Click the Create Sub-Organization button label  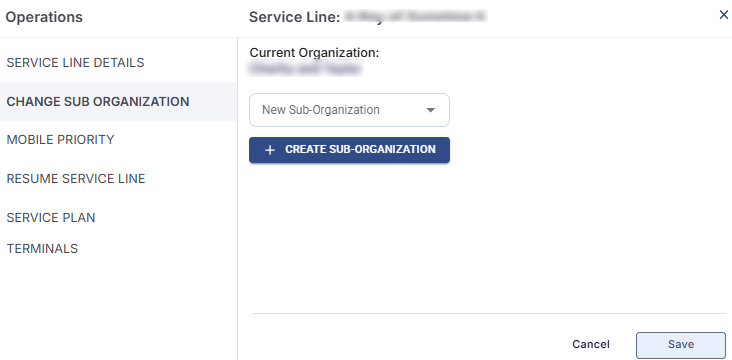click(x=360, y=149)
